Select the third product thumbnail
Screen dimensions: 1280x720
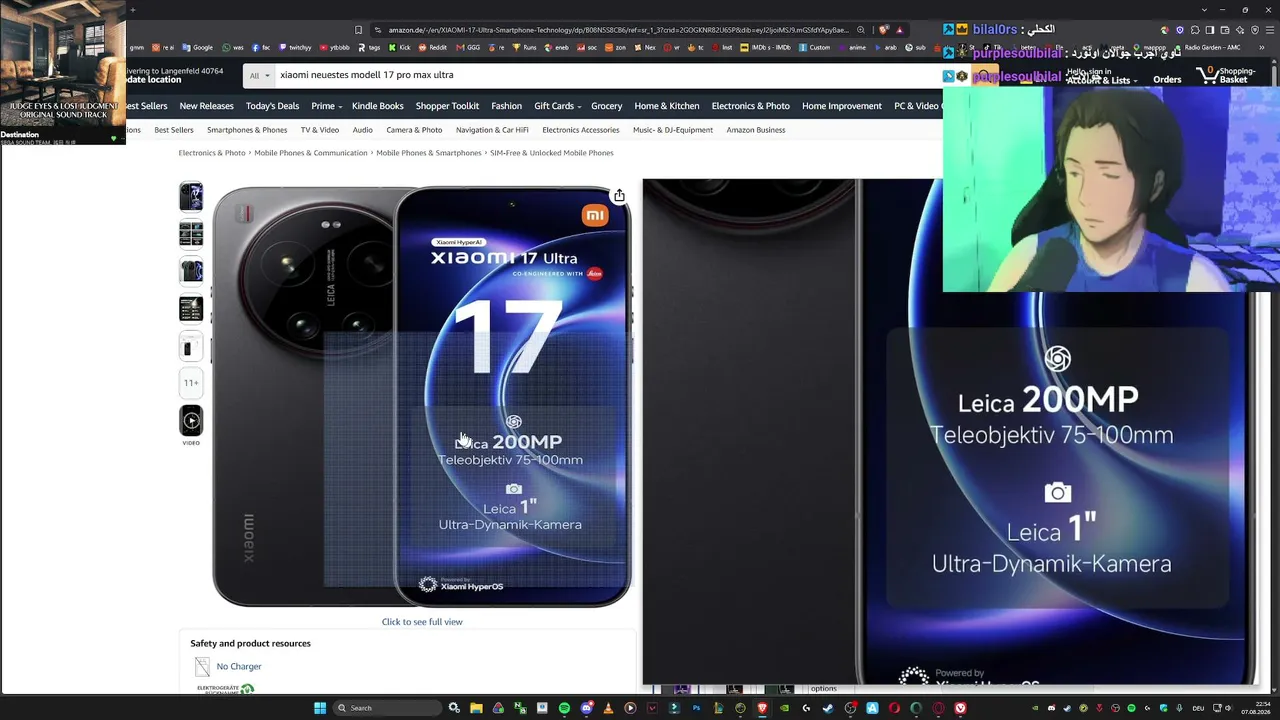[191, 271]
